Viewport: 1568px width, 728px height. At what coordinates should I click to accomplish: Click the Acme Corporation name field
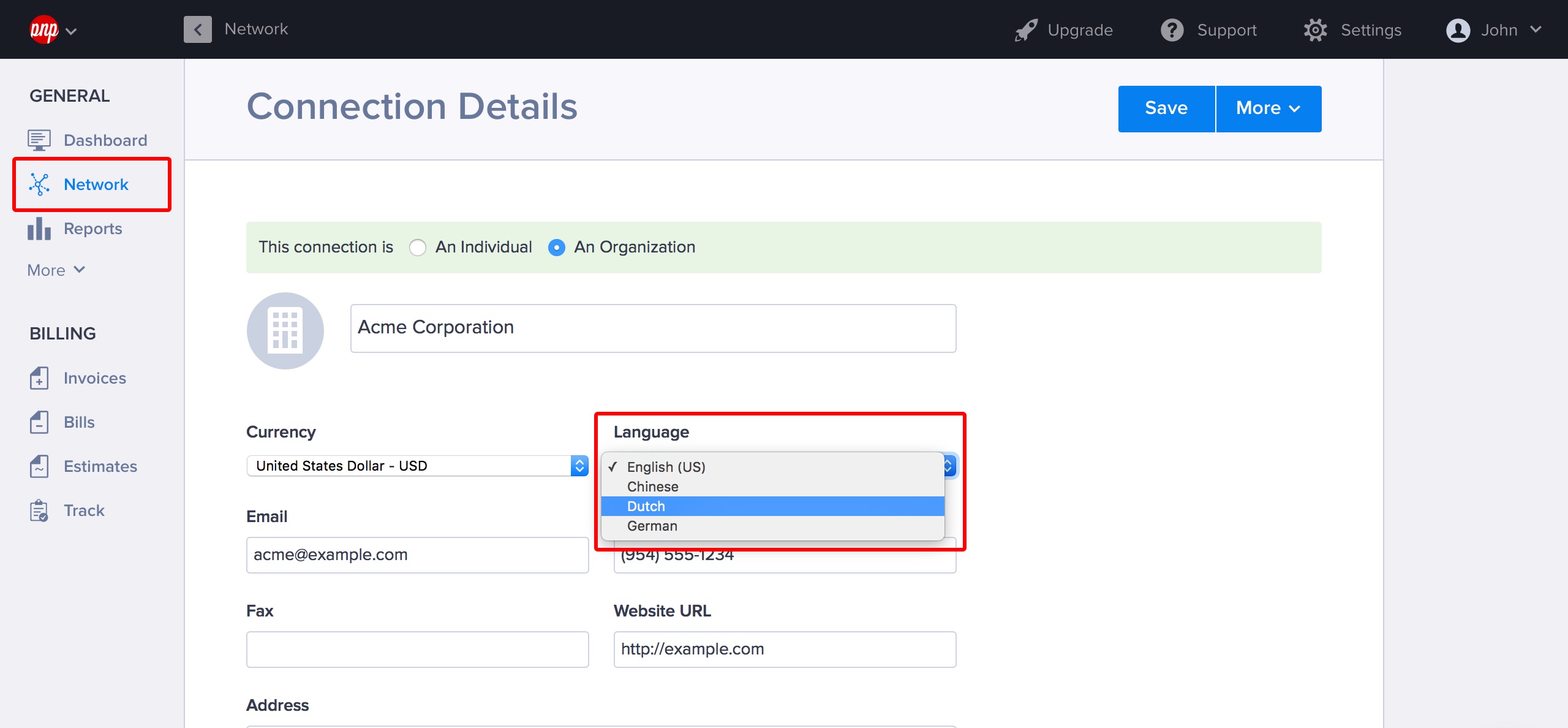(653, 328)
